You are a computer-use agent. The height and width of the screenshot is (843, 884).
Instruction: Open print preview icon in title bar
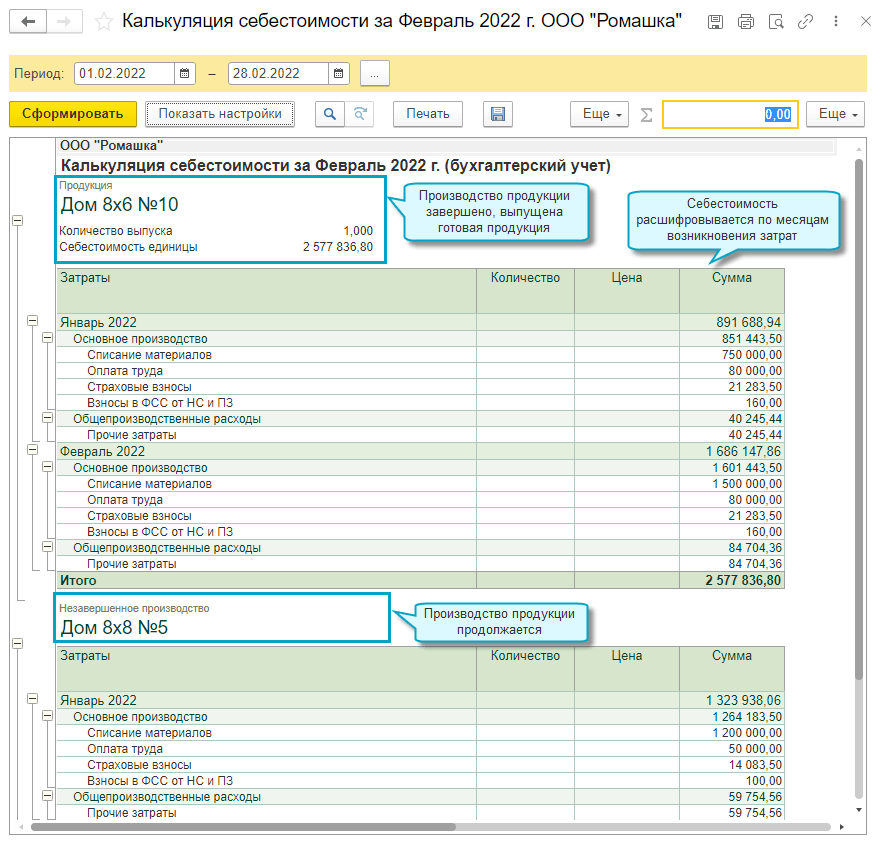pyautogui.click(x=776, y=22)
